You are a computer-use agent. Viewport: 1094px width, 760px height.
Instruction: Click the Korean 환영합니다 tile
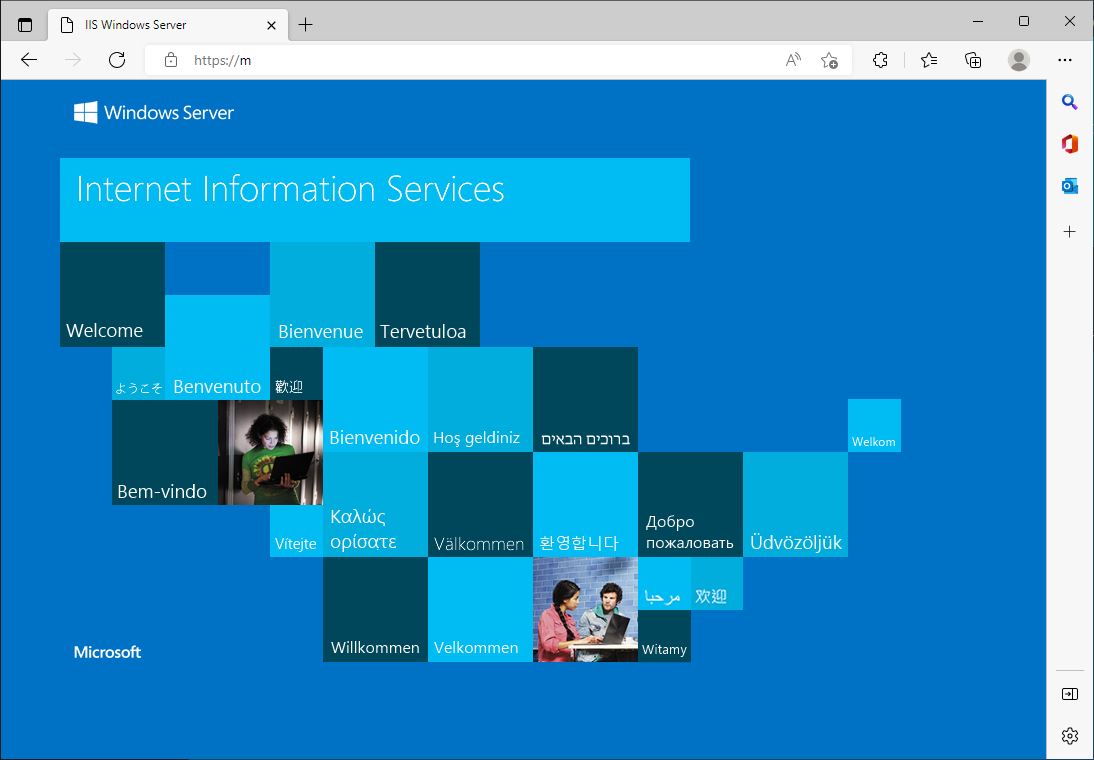pyautogui.click(x=585, y=505)
